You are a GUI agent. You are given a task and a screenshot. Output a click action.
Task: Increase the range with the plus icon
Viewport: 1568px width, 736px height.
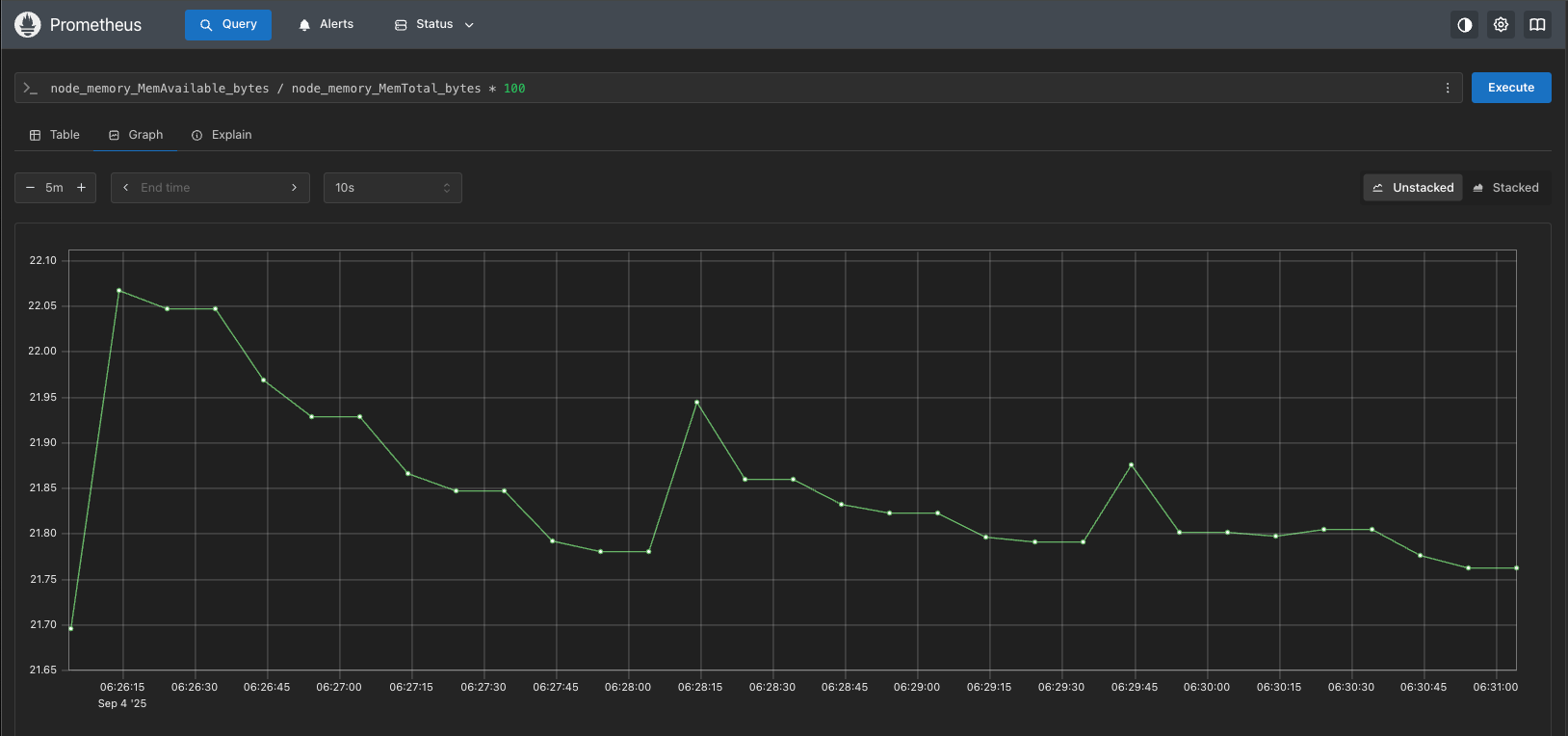(x=81, y=188)
